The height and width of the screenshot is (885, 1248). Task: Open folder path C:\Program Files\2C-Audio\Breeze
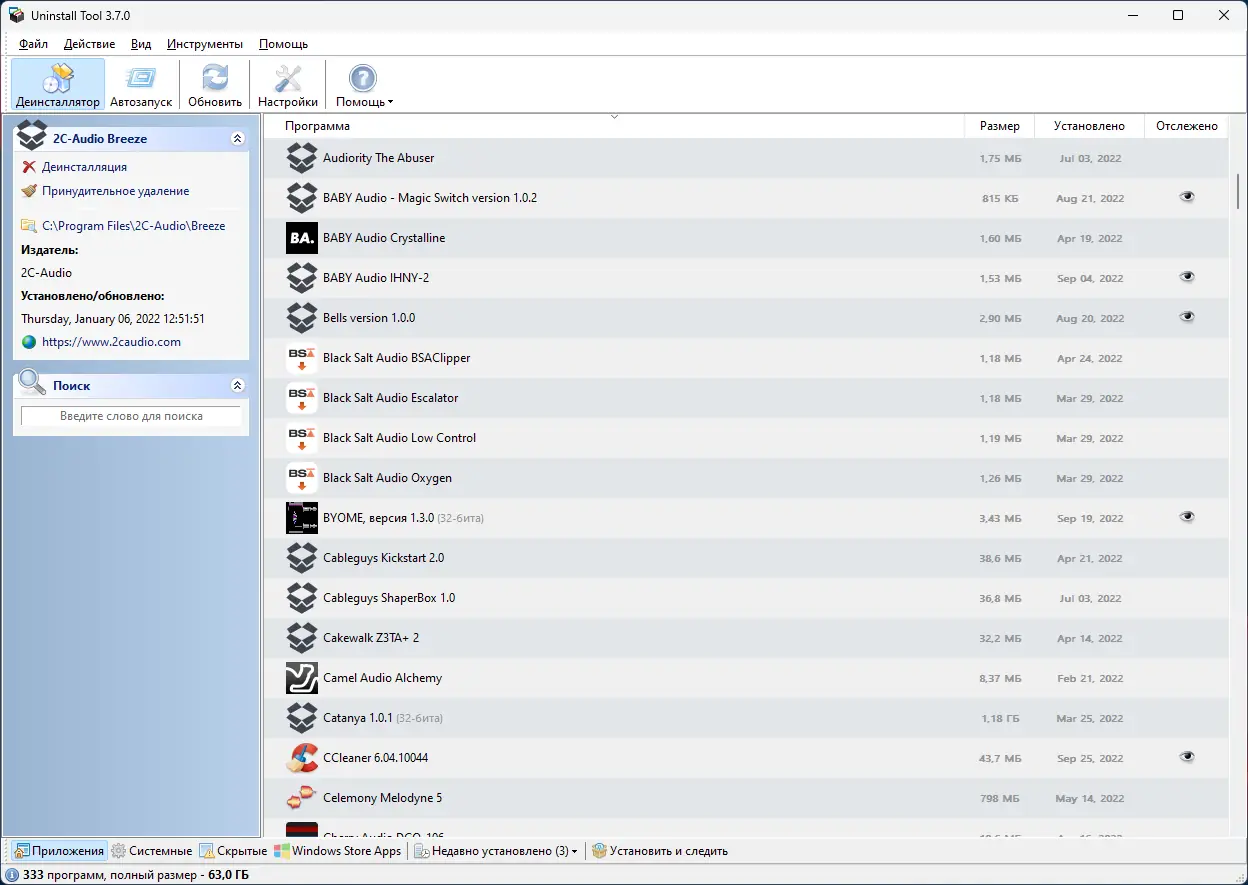click(133, 225)
